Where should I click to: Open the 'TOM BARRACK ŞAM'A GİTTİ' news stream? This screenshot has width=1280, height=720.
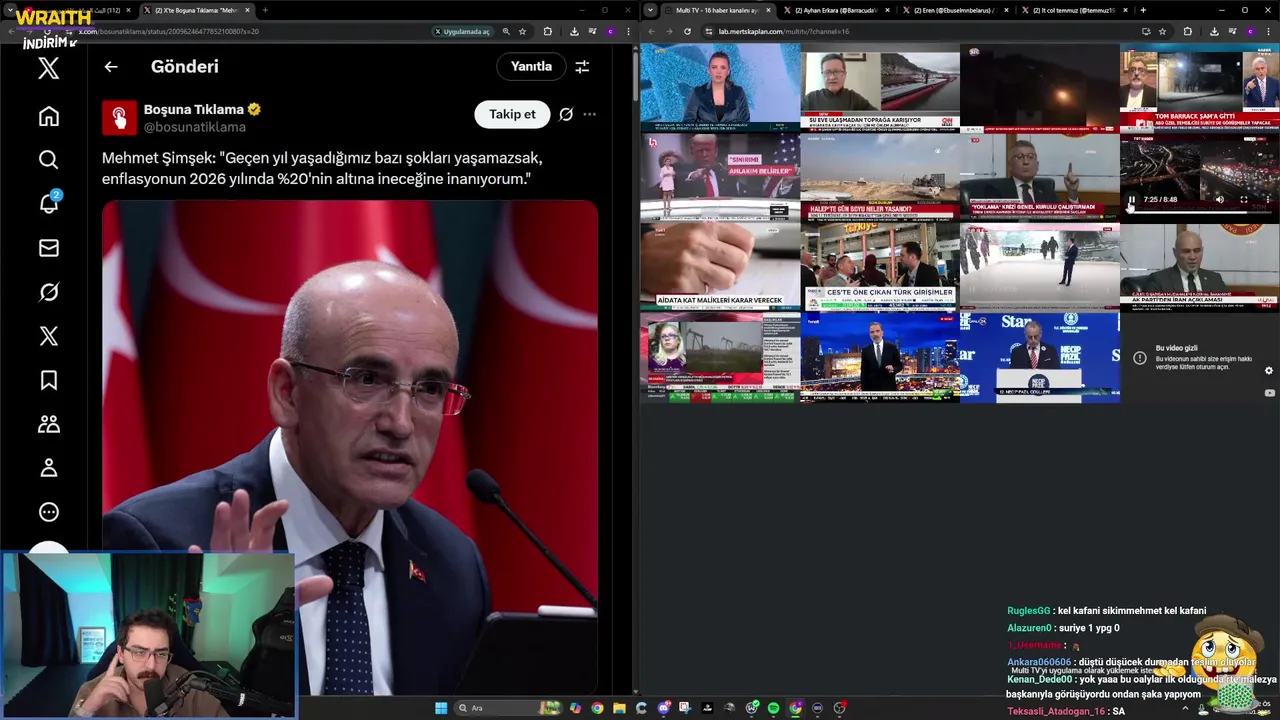tap(1200, 87)
